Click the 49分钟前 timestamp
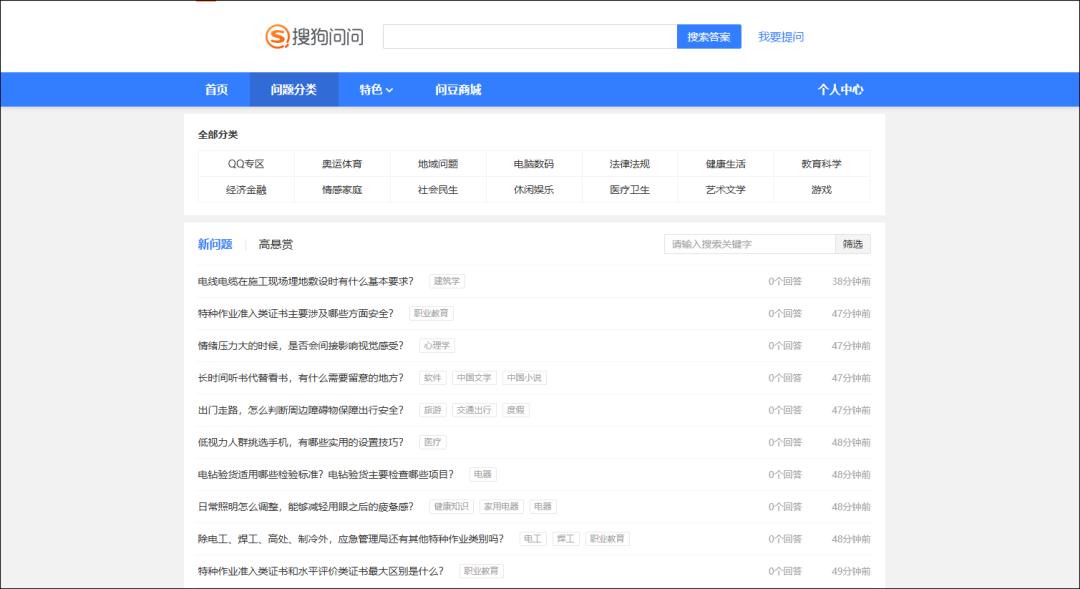This screenshot has height=589, width=1080. point(851,571)
